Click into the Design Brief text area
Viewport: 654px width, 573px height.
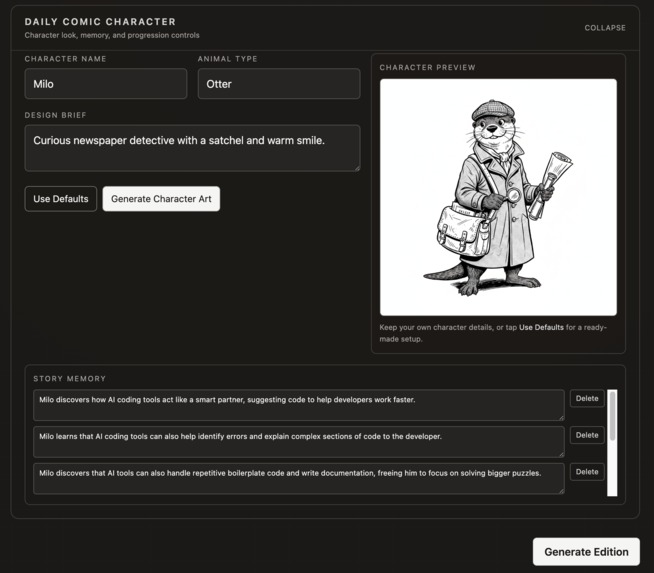point(192,148)
